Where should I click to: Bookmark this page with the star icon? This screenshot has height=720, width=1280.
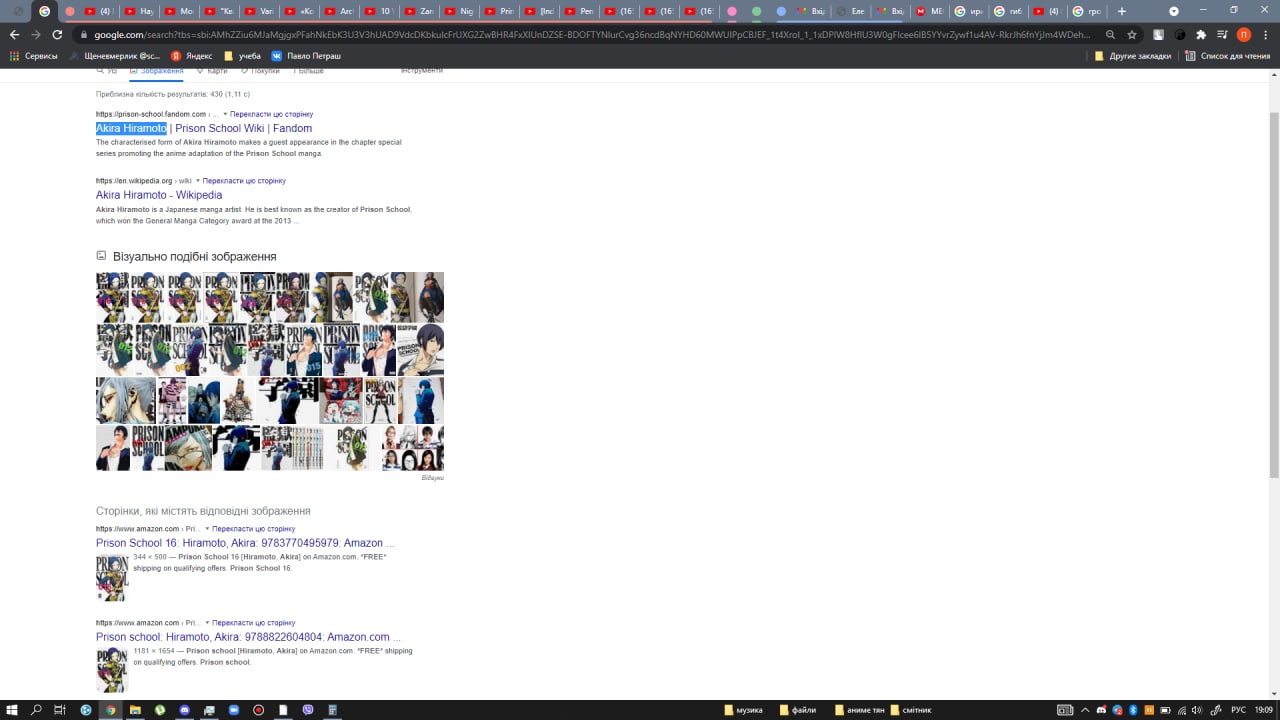coord(1132,34)
